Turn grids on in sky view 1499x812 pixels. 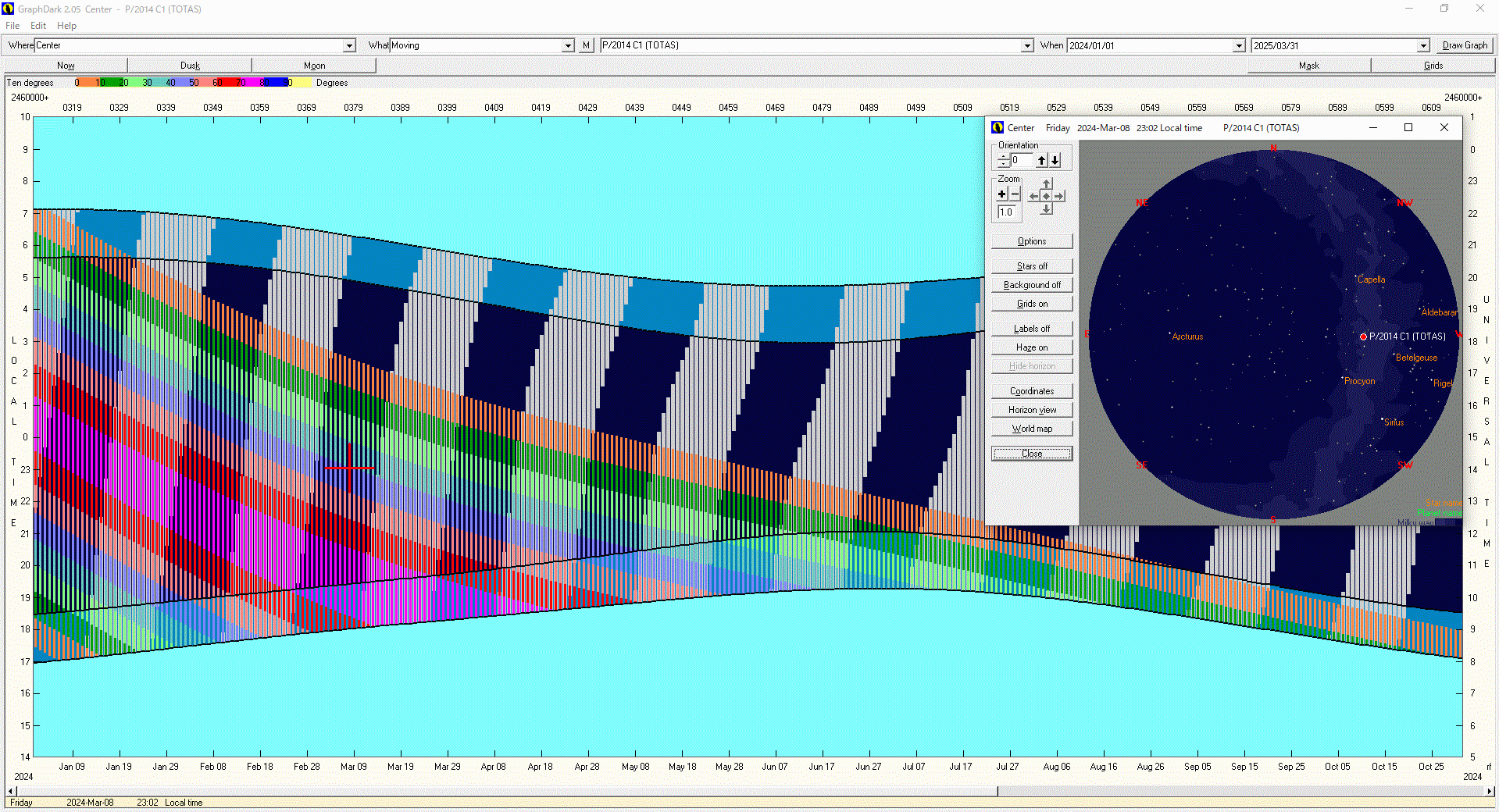1032,304
